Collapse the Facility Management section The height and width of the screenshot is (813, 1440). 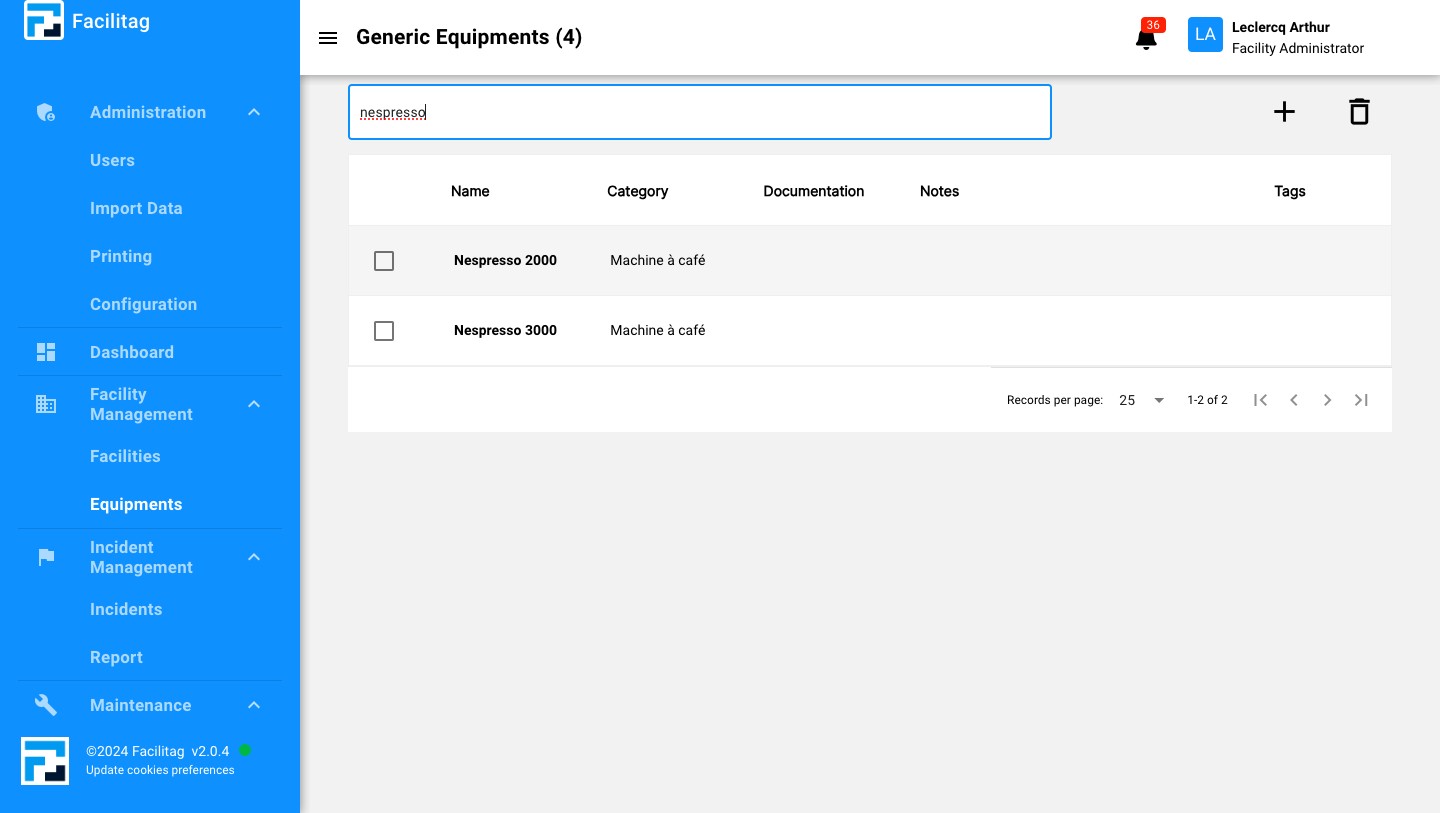[x=254, y=404]
